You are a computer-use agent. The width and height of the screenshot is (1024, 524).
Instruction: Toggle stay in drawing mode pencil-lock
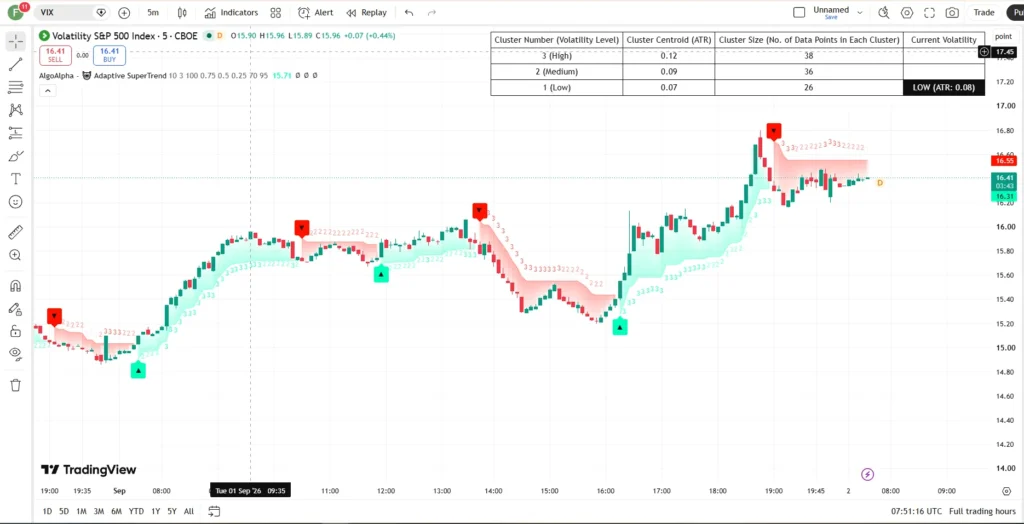(x=16, y=308)
